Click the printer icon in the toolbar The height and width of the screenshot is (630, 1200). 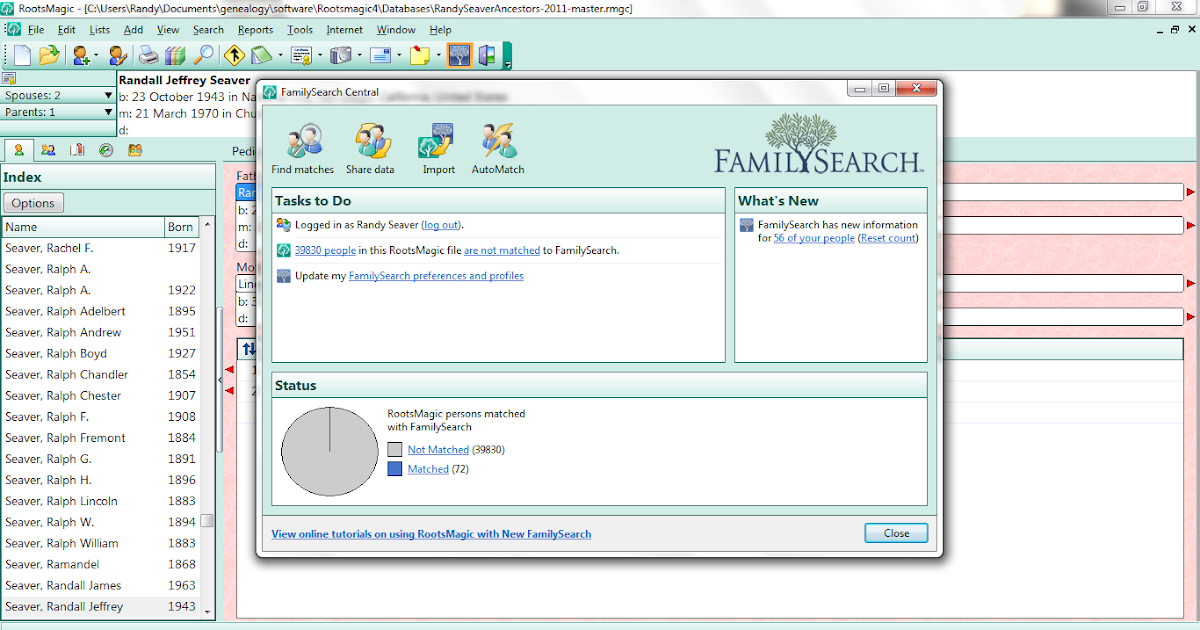coord(148,55)
